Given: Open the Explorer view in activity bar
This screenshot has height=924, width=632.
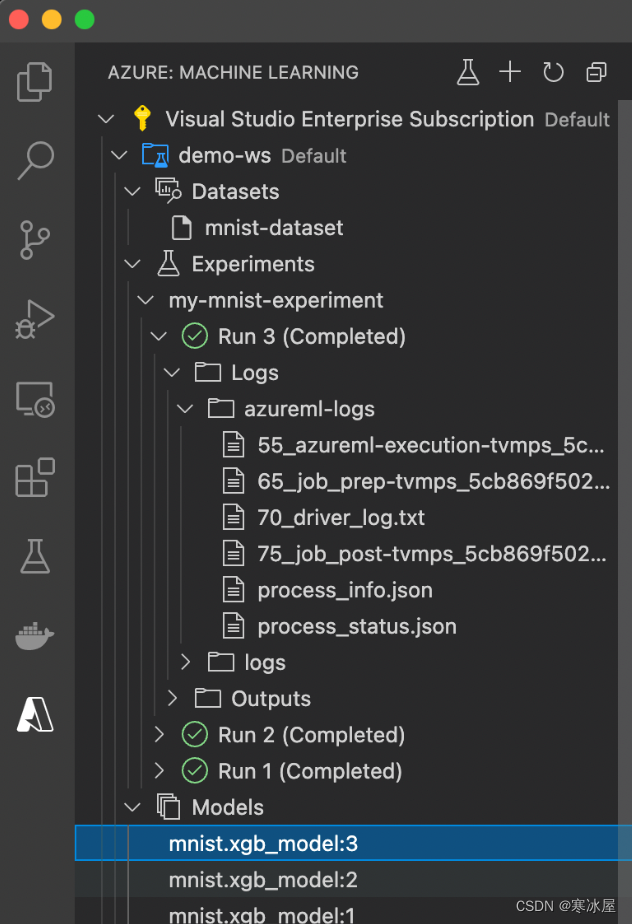Looking at the screenshot, I should [35, 81].
